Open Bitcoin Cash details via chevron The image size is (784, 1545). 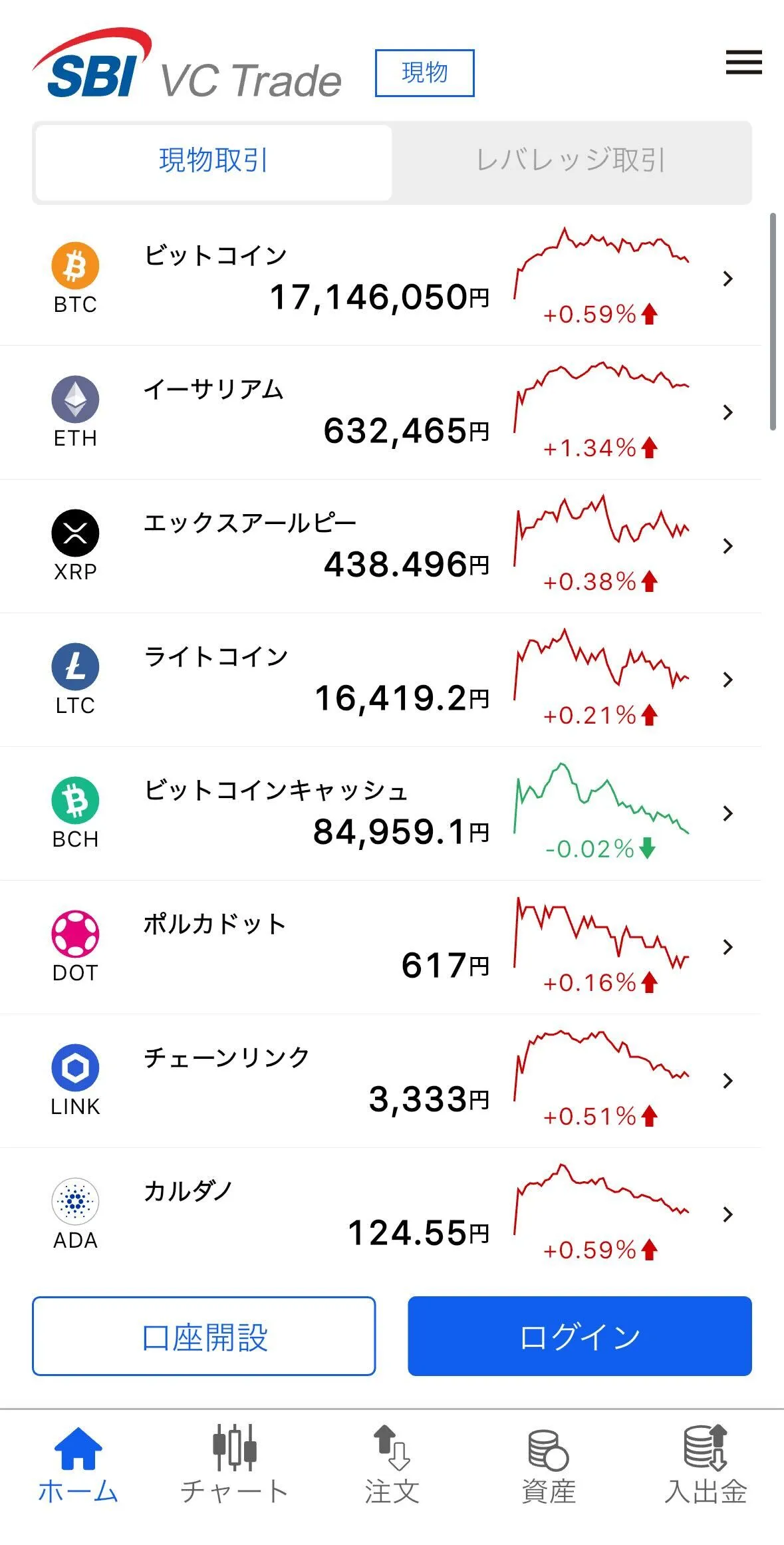(x=728, y=813)
